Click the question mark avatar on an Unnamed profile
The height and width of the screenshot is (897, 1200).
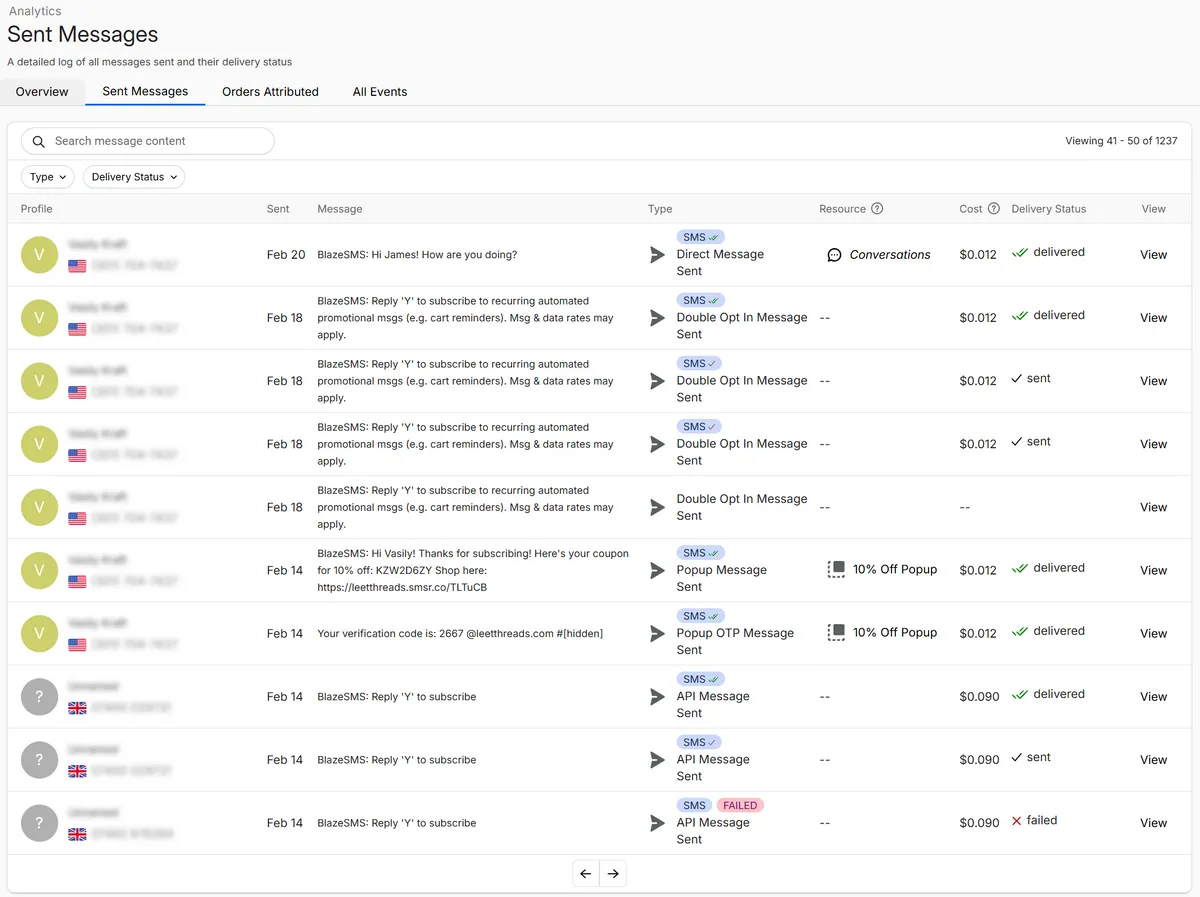39,696
